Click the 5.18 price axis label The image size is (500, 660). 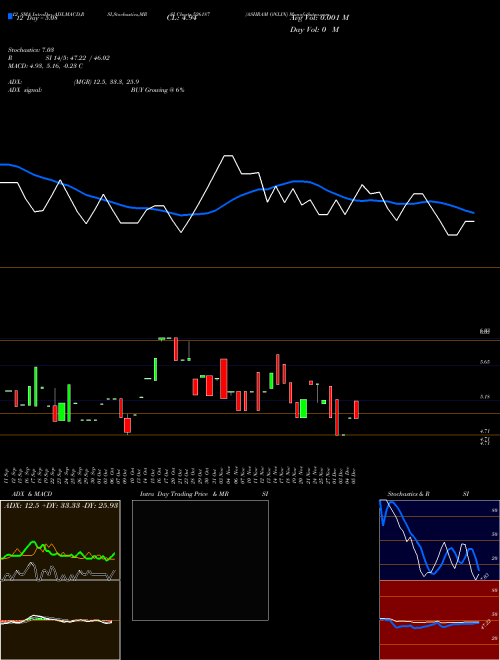coord(485,397)
